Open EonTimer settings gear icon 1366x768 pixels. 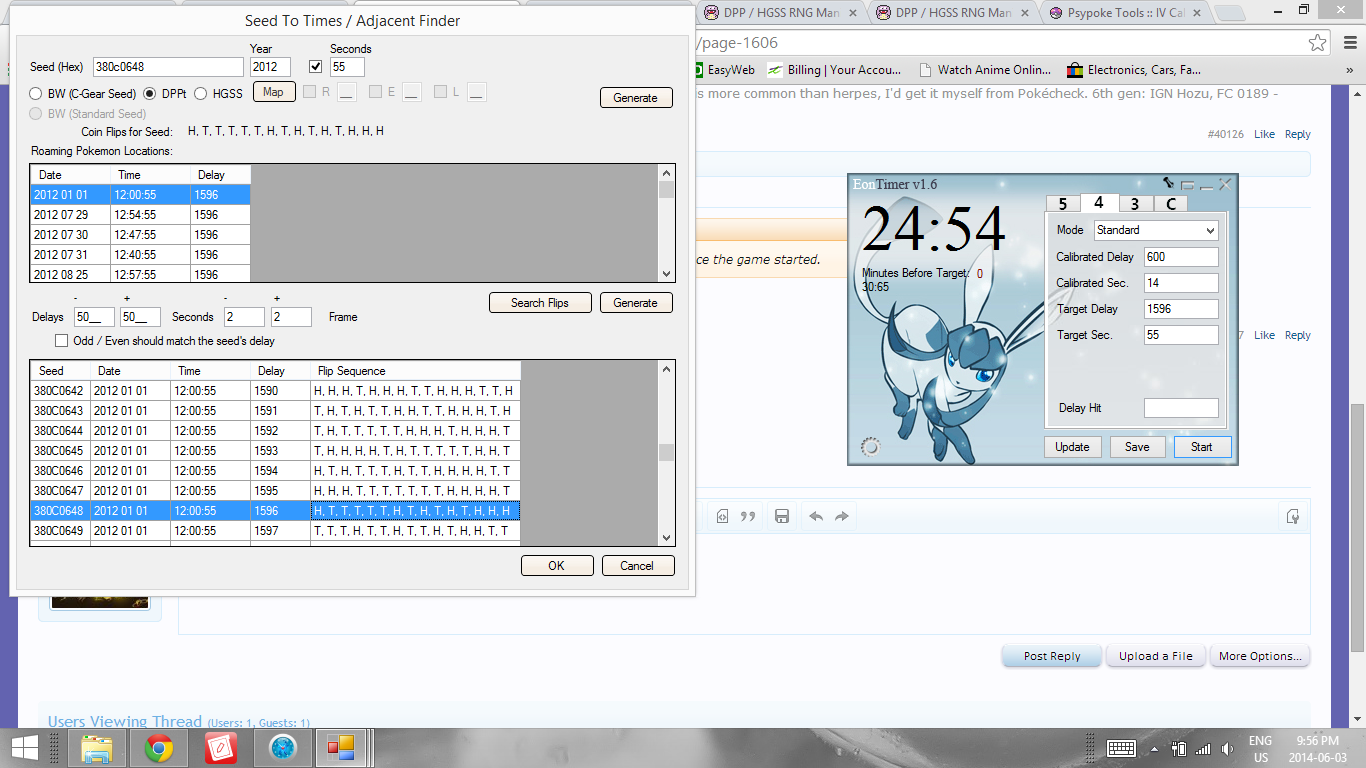(871, 447)
